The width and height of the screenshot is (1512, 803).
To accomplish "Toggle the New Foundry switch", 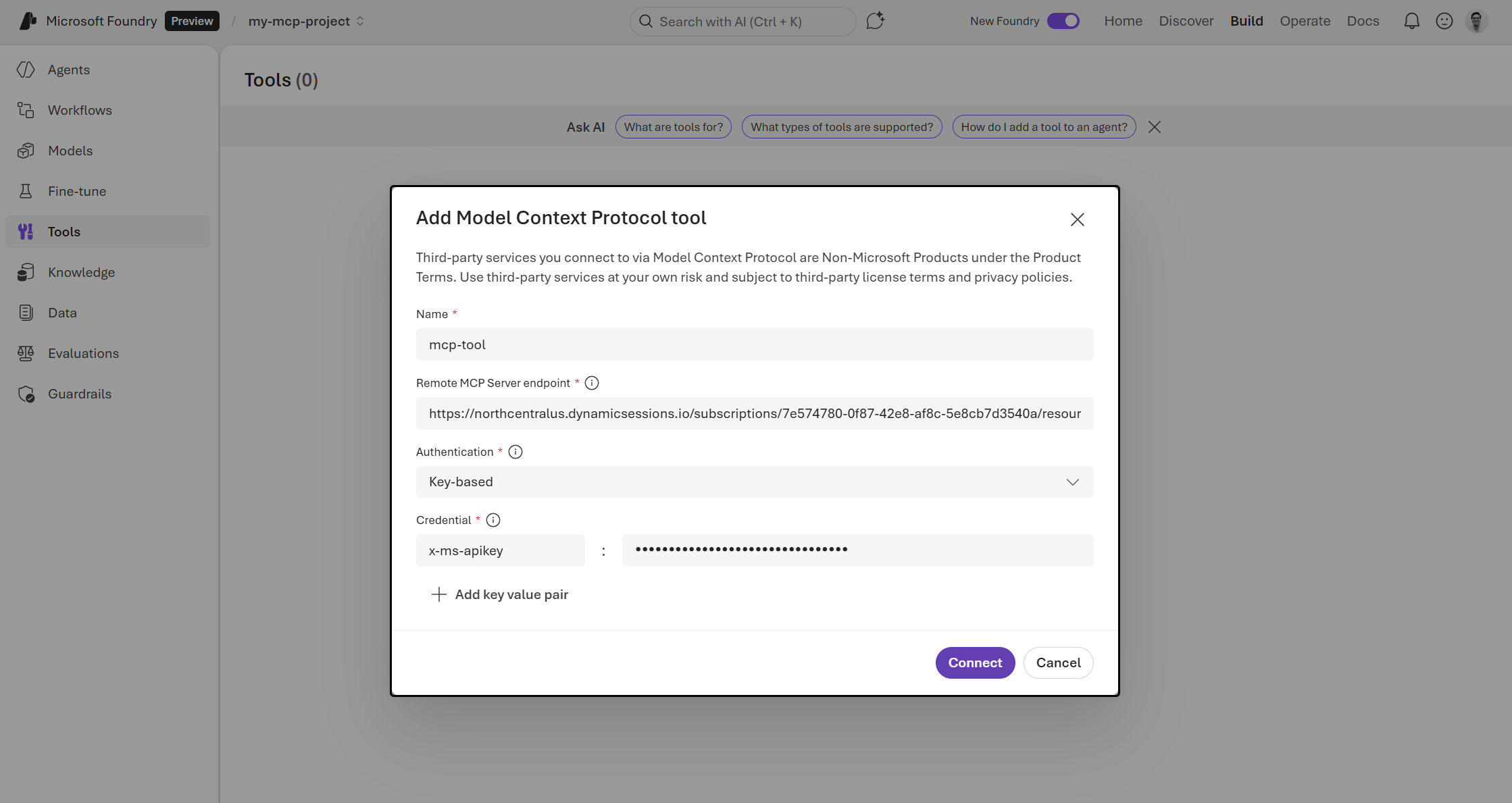I will [x=1063, y=21].
